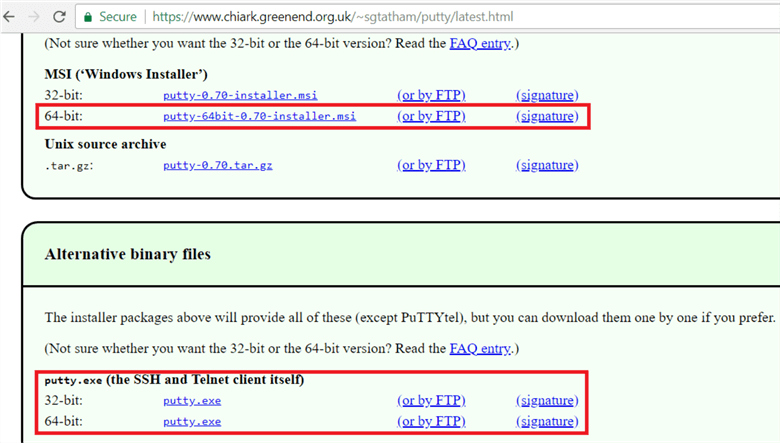
Task: Open FTP link for 32-bit MSI installer
Action: point(431,95)
